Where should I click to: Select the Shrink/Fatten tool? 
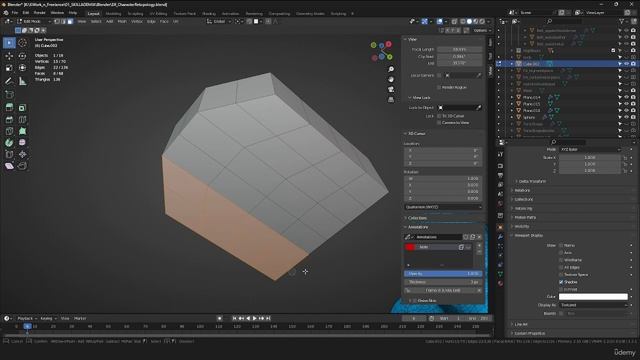pyautogui.click(x=22, y=154)
